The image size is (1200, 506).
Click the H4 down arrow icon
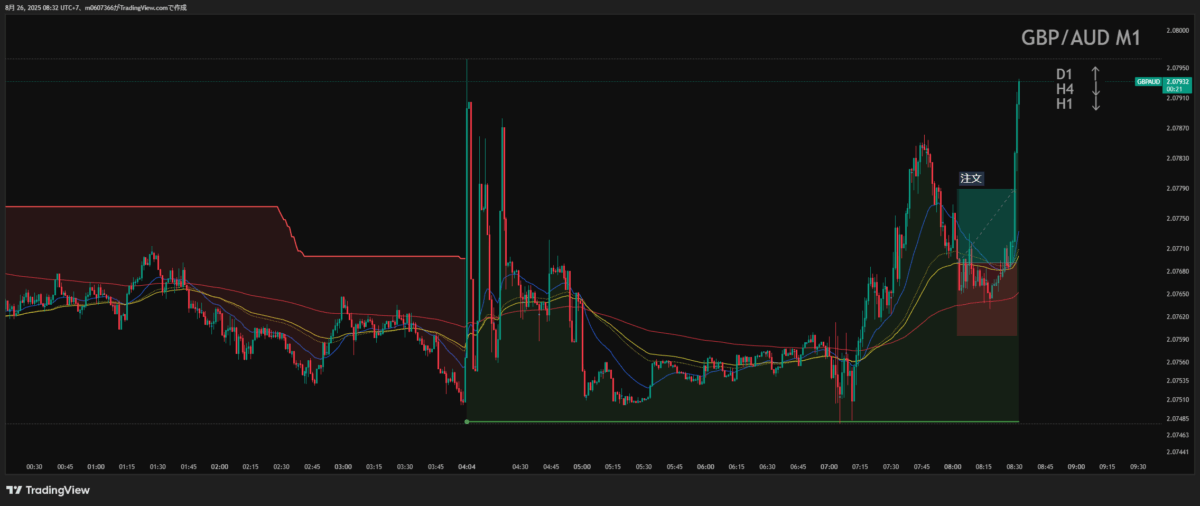pos(1095,89)
